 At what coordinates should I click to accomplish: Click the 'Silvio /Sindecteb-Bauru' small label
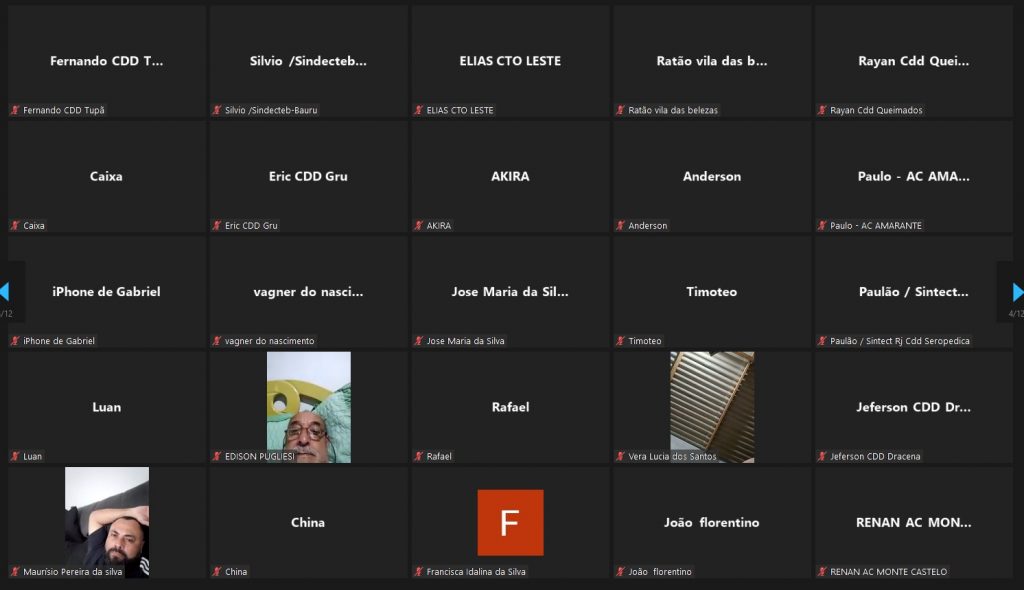[271, 110]
